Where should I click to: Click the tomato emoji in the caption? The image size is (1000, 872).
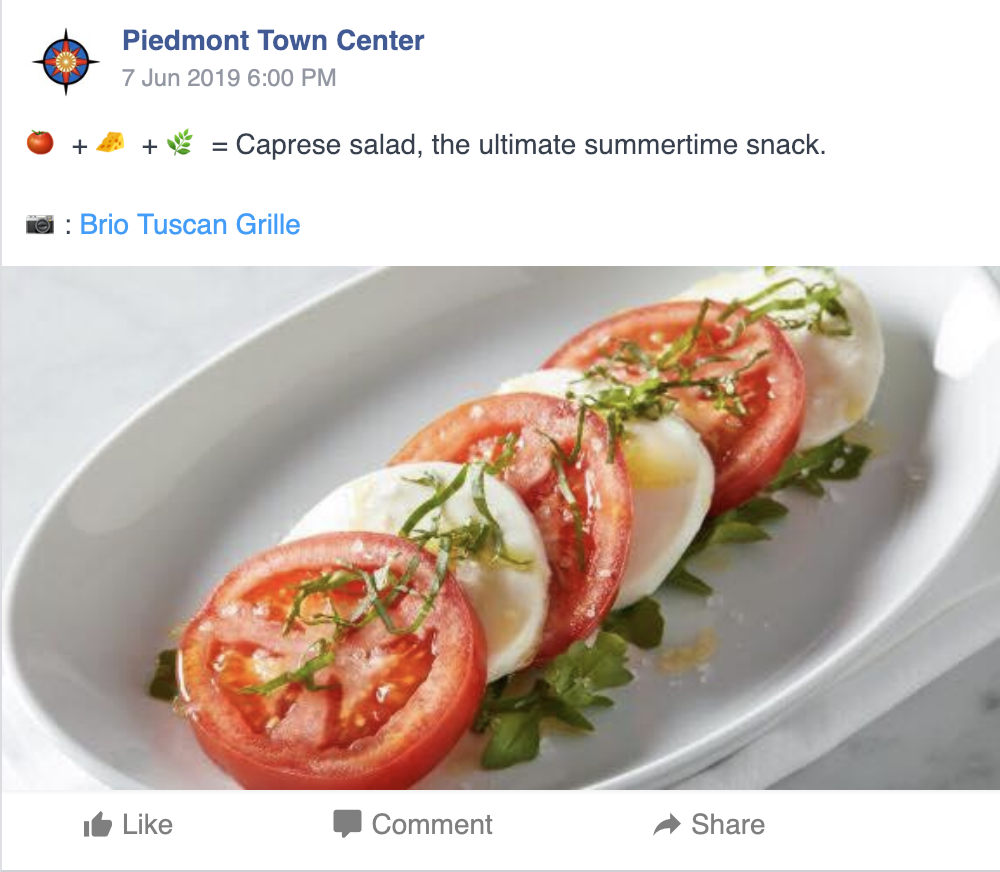40,144
